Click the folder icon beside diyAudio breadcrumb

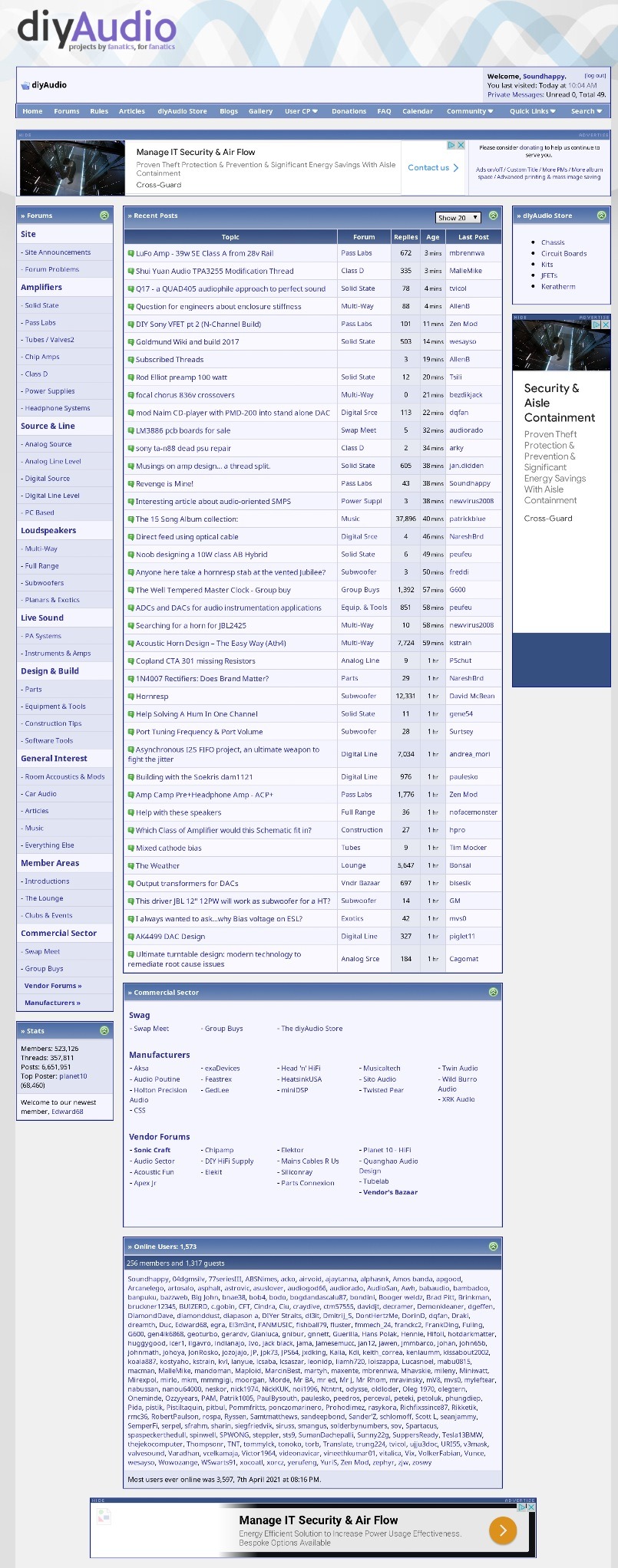25,85
